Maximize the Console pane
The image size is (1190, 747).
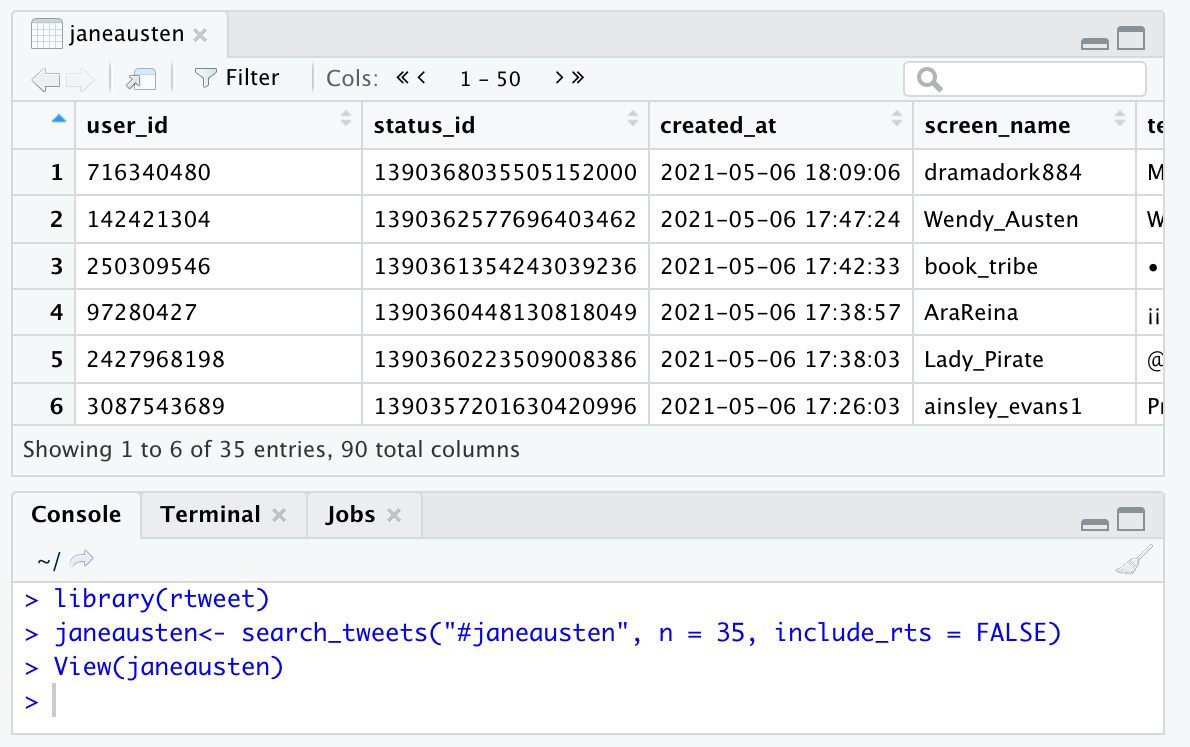click(x=1131, y=519)
